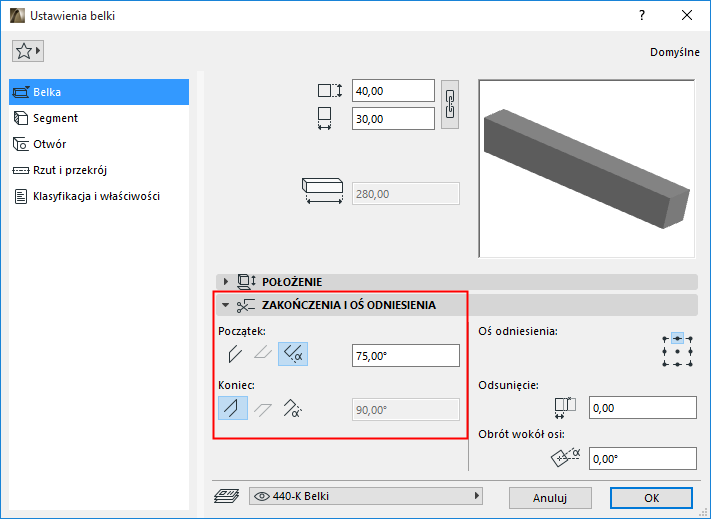Image resolution: width=711 pixels, height=519 pixels.
Task: Open the favorites star button
Action: pyautogui.click(x=28, y=51)
